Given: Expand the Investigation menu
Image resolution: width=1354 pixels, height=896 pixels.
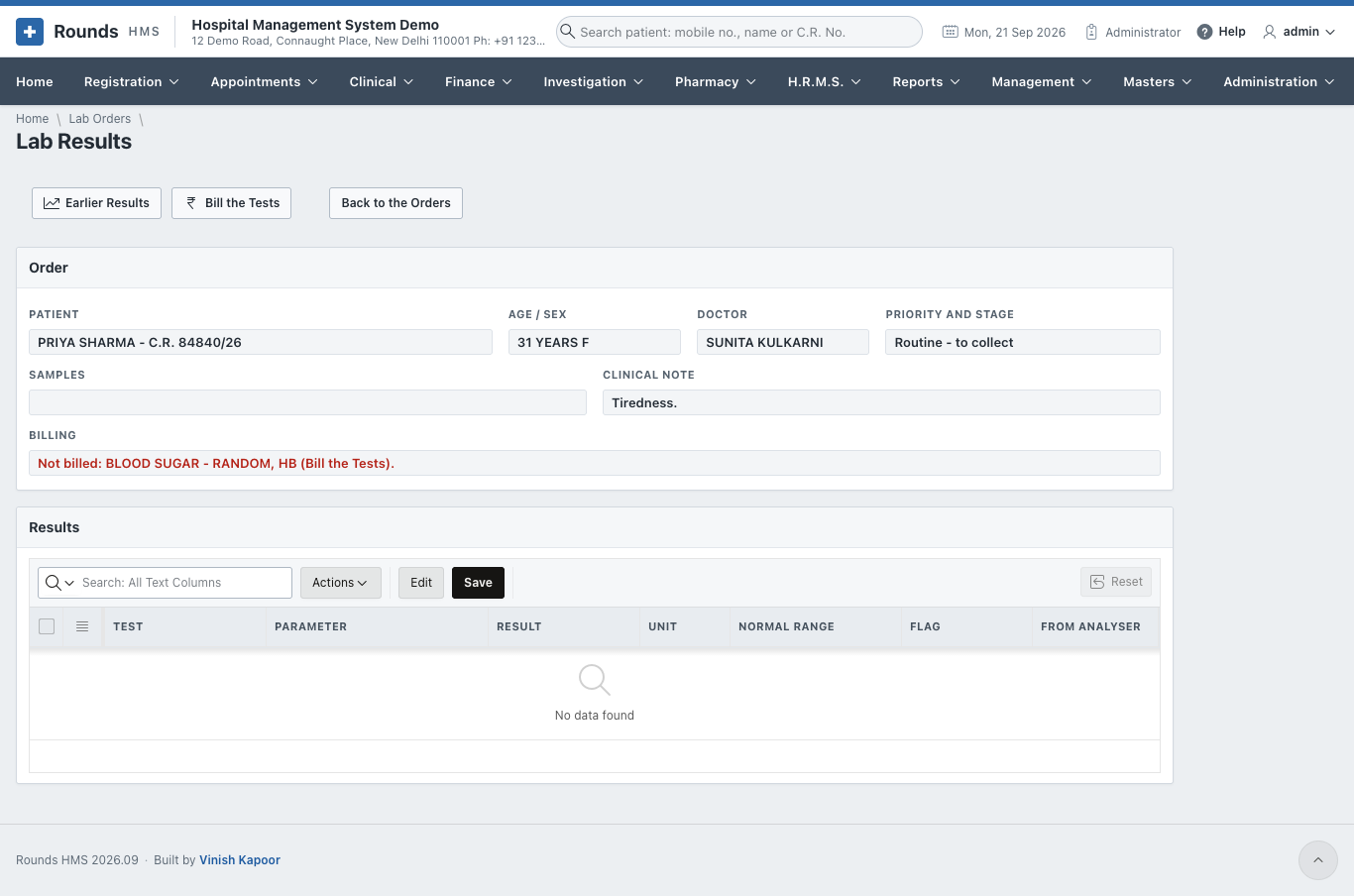Looking at the screenshot, I should (594, 81).
